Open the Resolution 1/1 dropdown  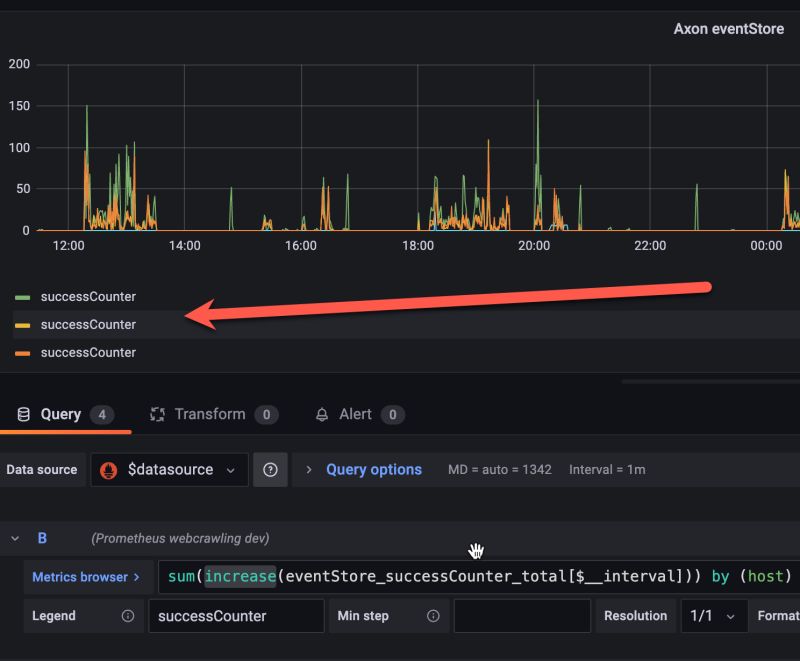[714, 616]
